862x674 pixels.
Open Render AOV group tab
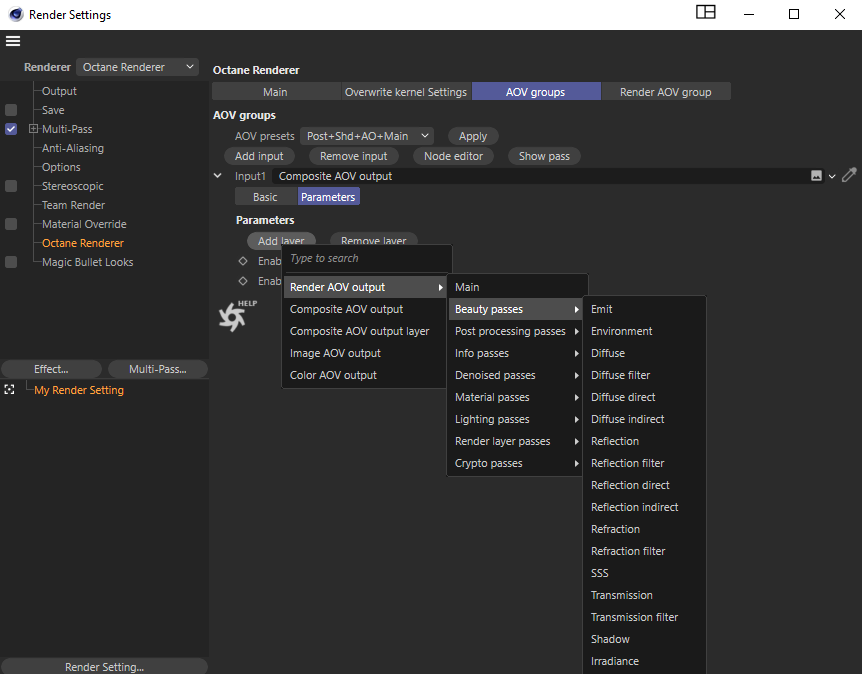pyautogui.click(x=666, y=92)
